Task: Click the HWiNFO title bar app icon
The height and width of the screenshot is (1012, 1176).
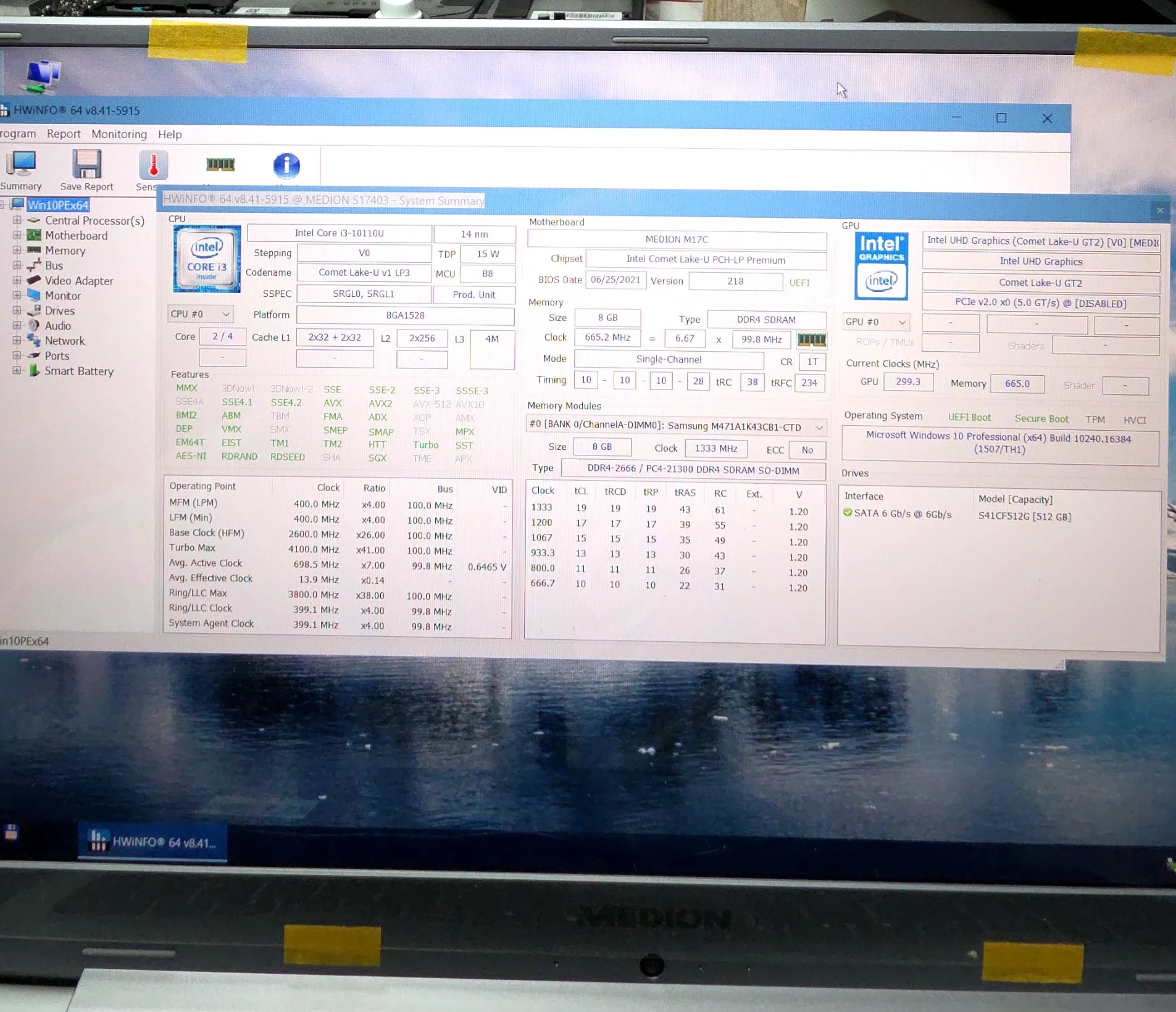Action: point(5,110)
